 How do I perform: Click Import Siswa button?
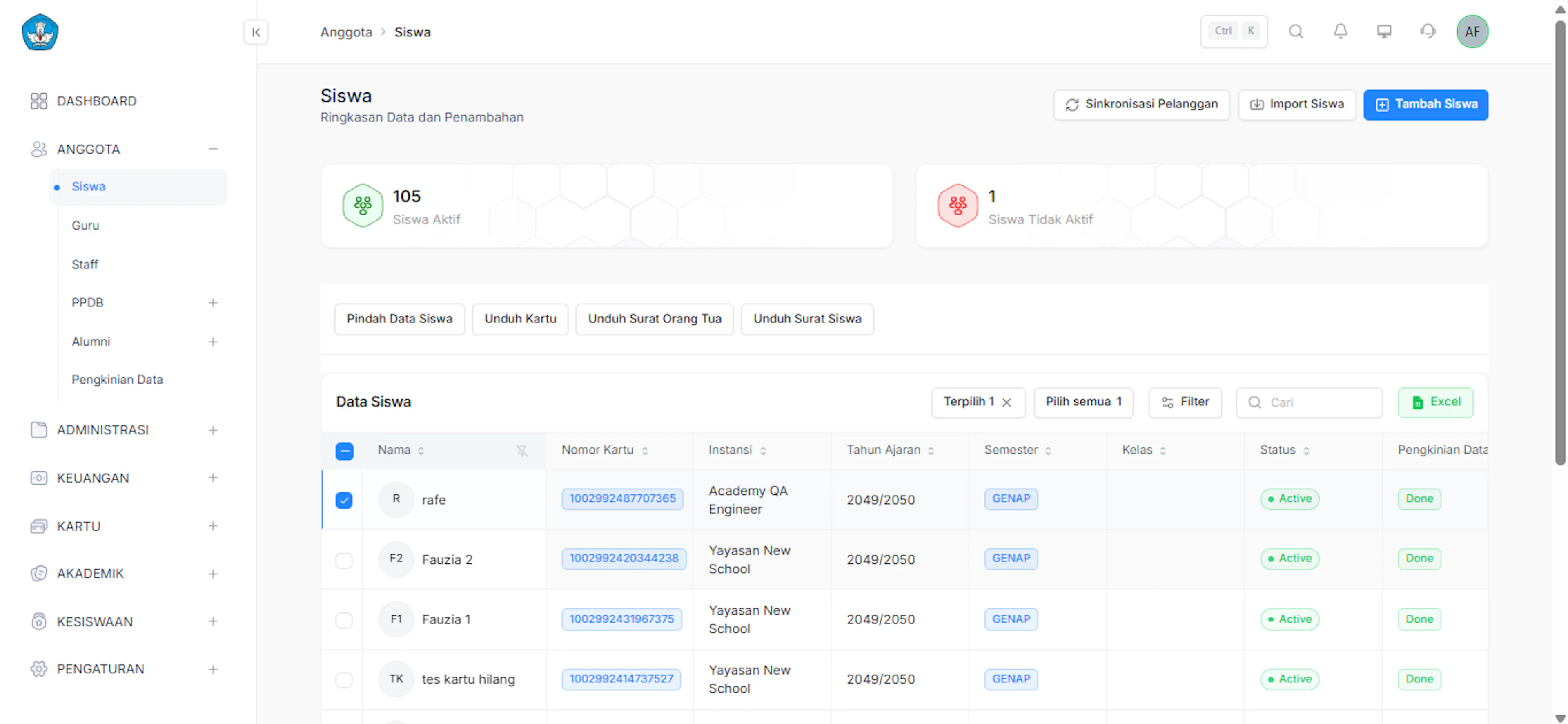point(1297,105)
